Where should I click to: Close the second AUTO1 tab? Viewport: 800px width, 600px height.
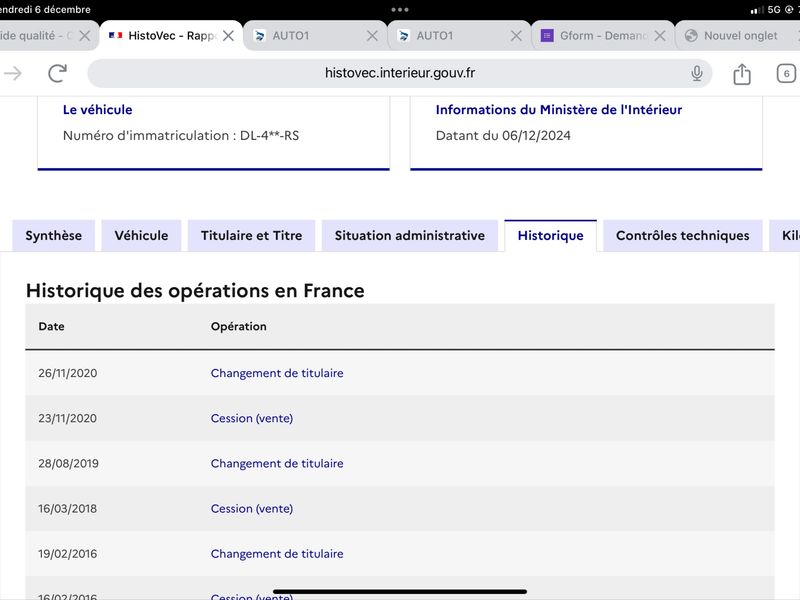(x=516, y=36)
